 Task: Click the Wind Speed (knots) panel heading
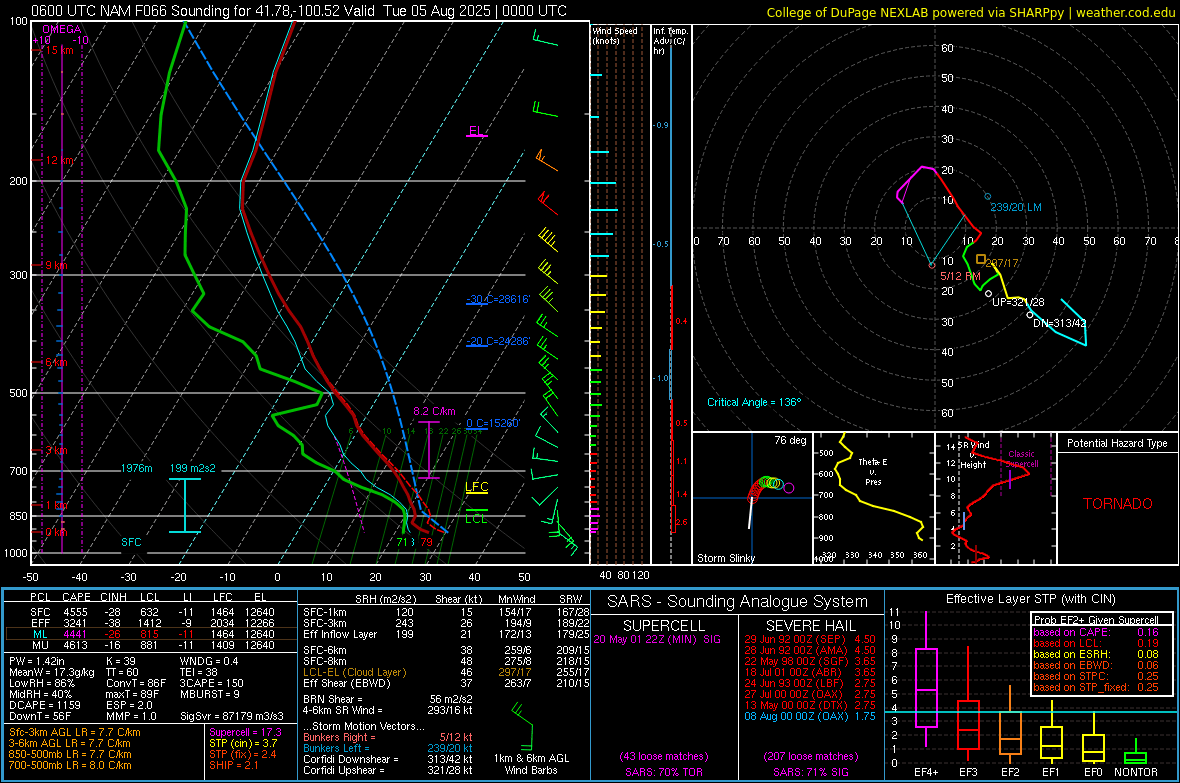pos(615,35)
